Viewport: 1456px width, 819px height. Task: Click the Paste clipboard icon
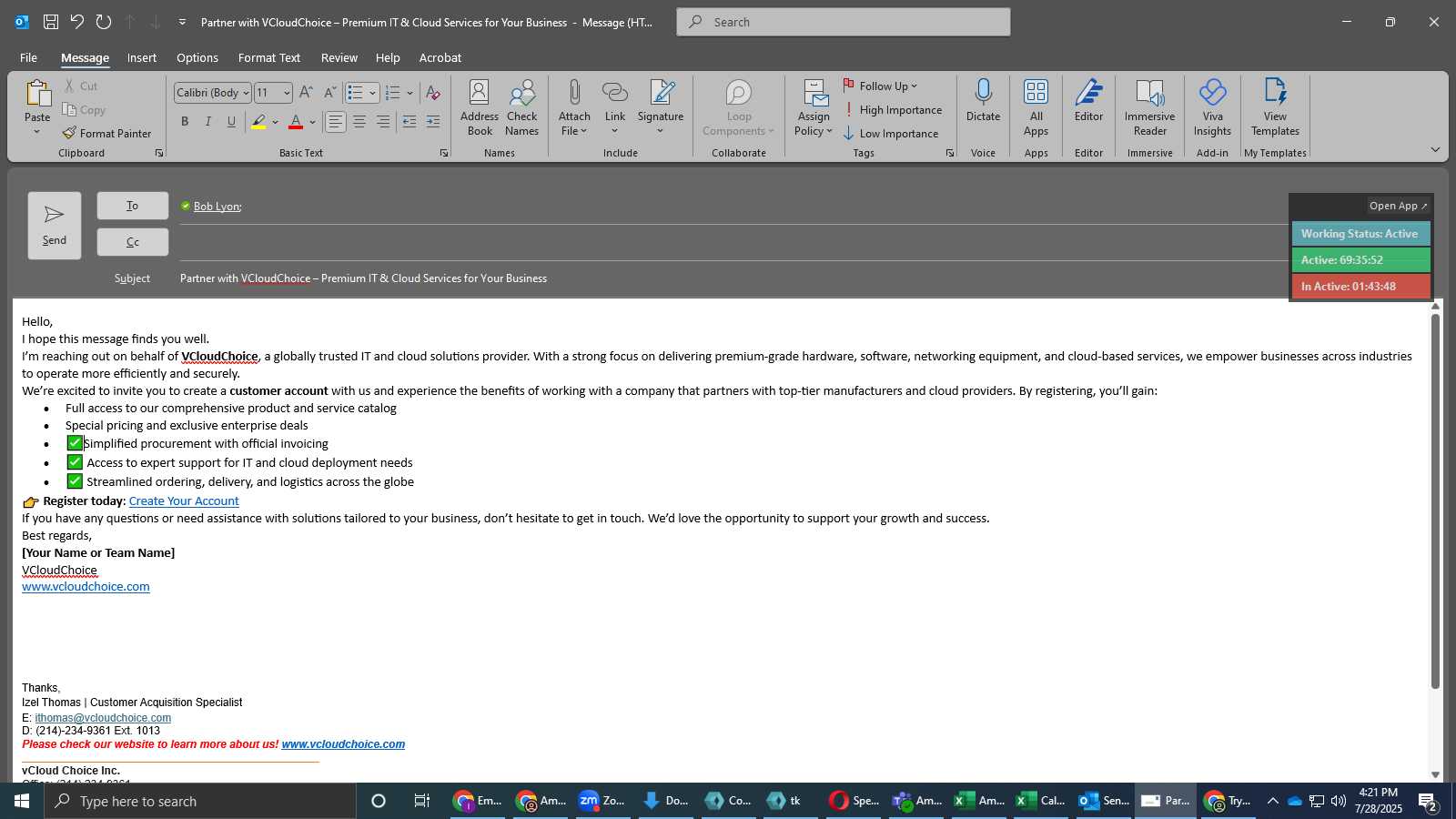[37, 94]
